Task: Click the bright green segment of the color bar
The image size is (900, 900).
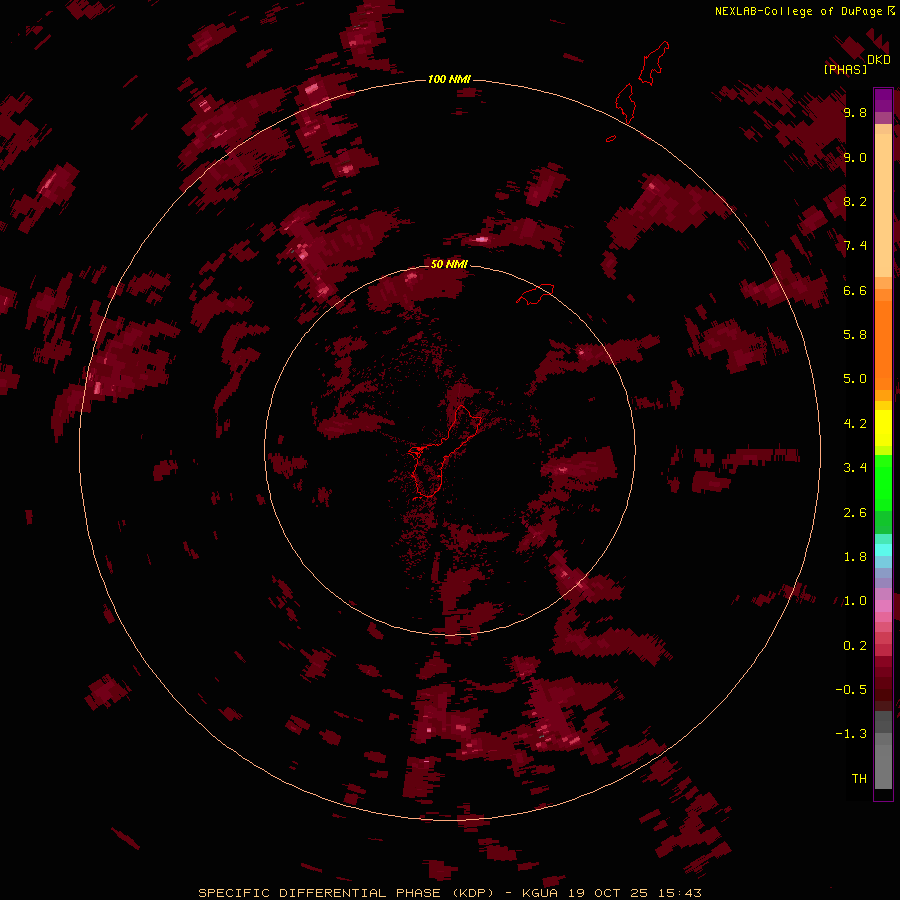Action: pyautogui.click(x=883, y=484)
